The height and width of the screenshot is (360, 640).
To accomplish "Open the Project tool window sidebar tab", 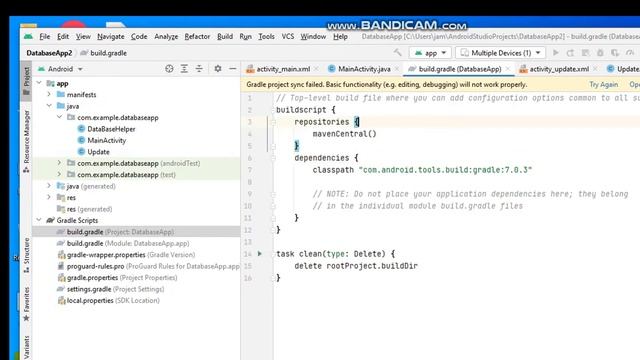I will click(x=26, y=81).
